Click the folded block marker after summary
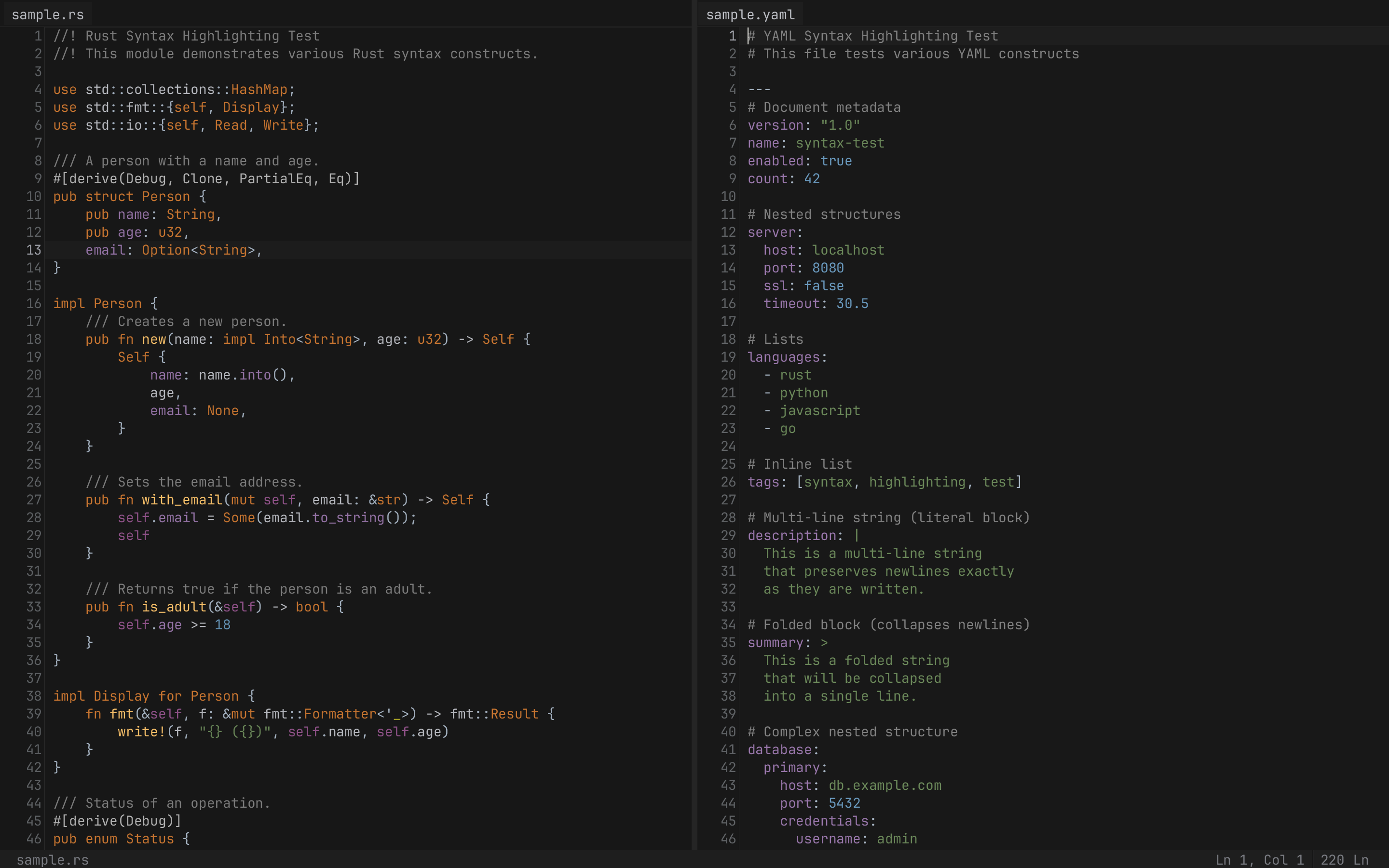Image resolution: width=1389 pixels, height=868 pixels. tap(824, 642)
